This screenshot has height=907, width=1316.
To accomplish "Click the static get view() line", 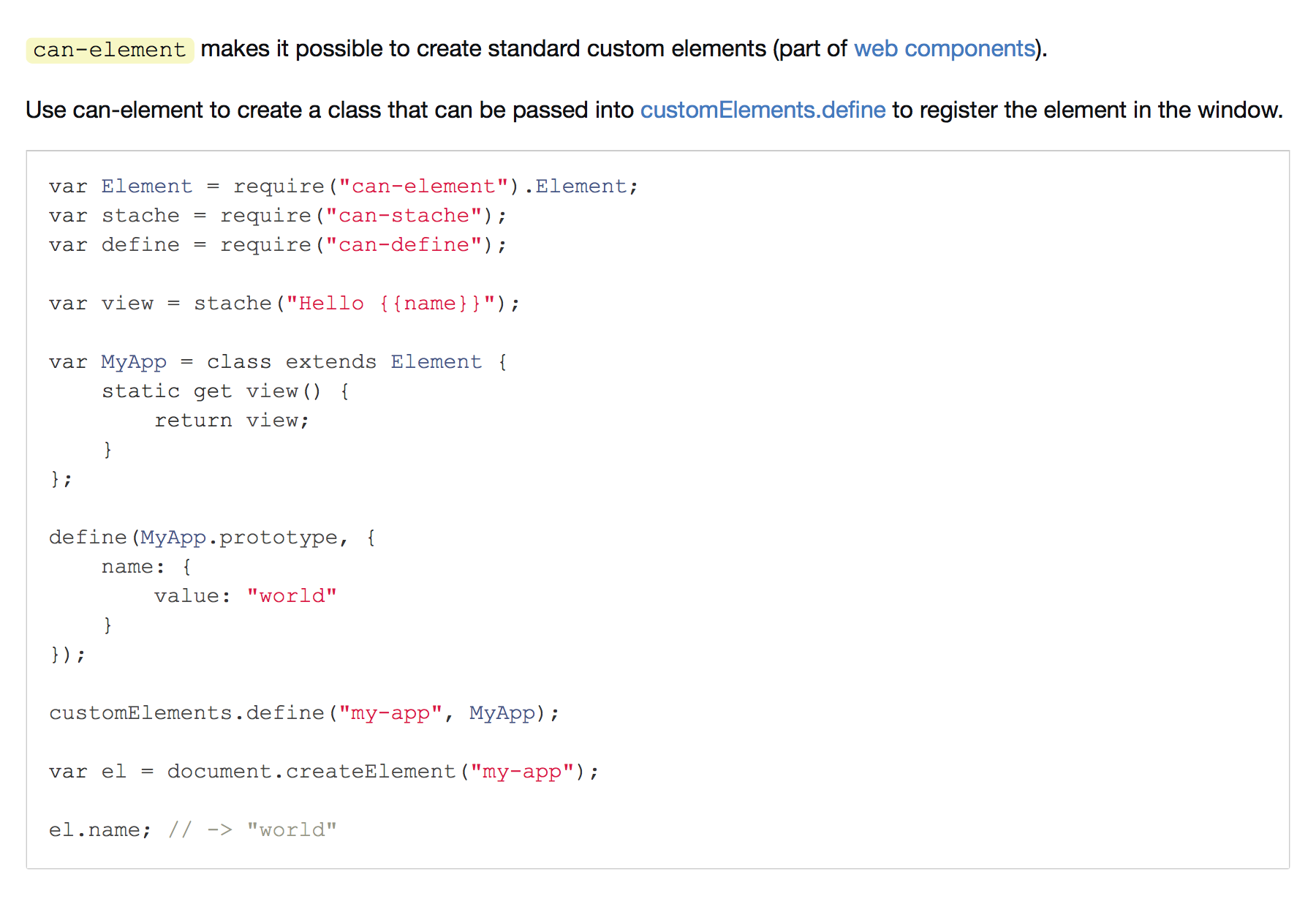I will [x=225, y=391].
